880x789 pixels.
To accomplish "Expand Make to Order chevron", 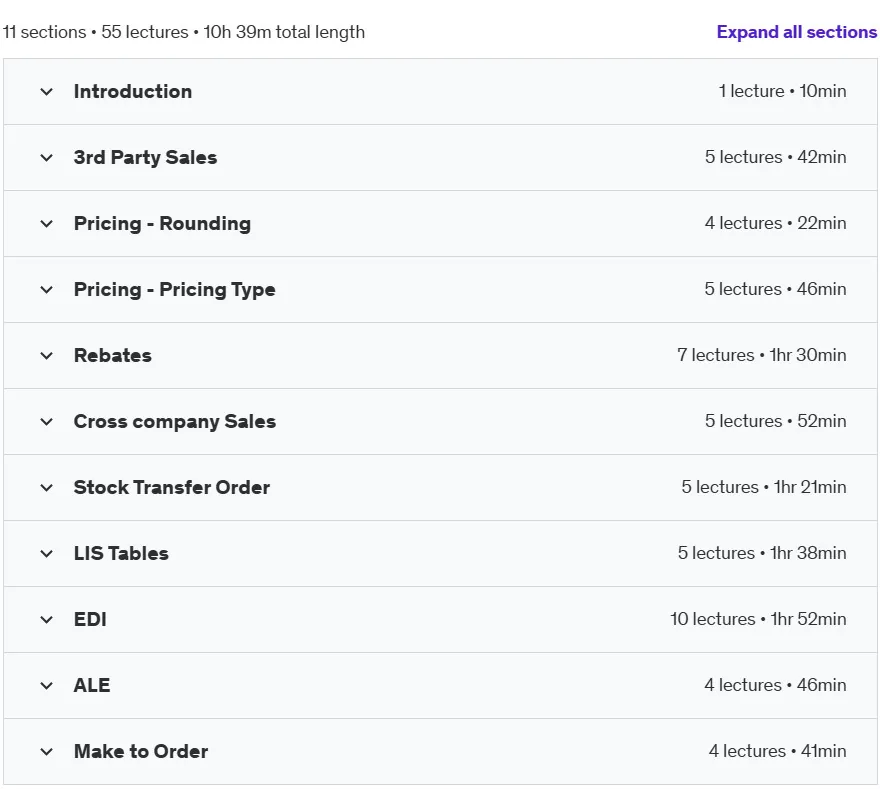I will [47, 751].
